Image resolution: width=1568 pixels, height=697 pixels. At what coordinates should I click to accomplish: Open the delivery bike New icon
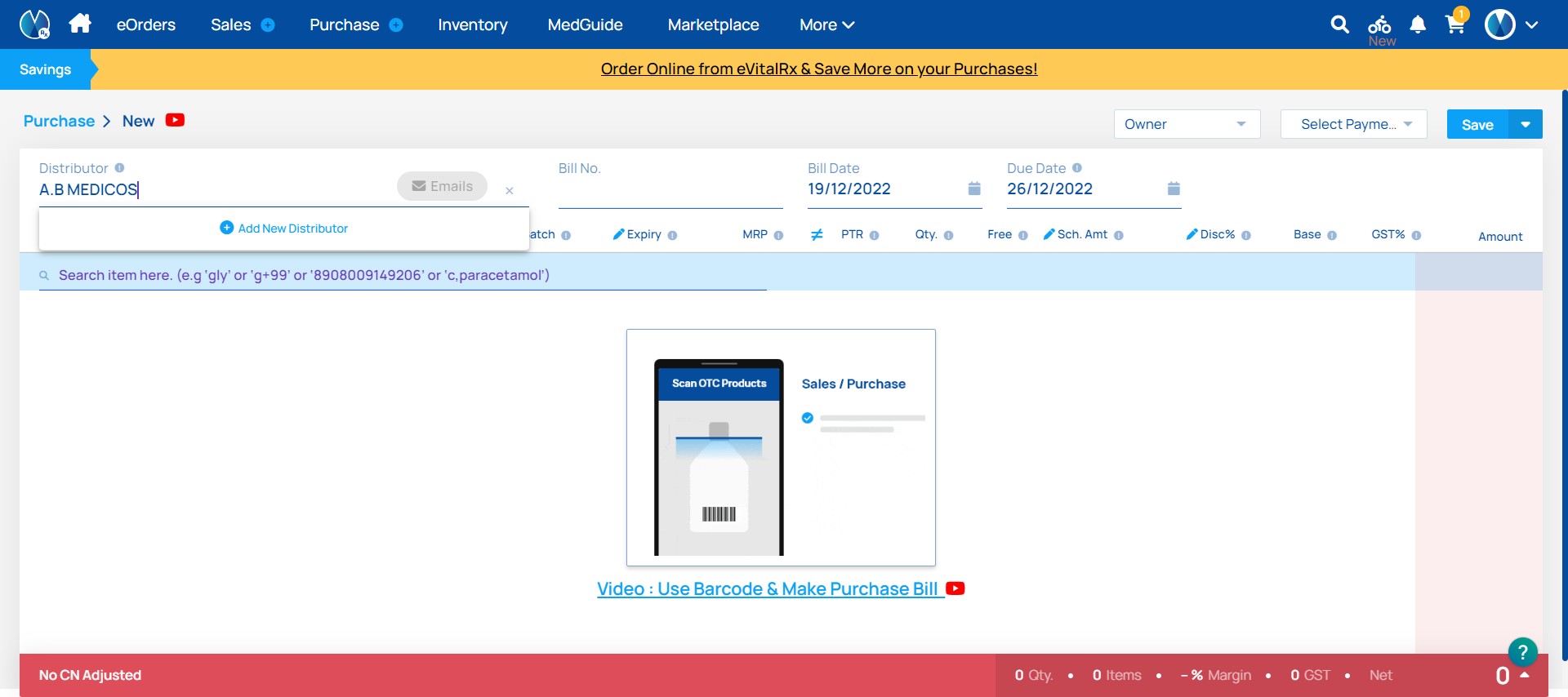point(1381,30)
